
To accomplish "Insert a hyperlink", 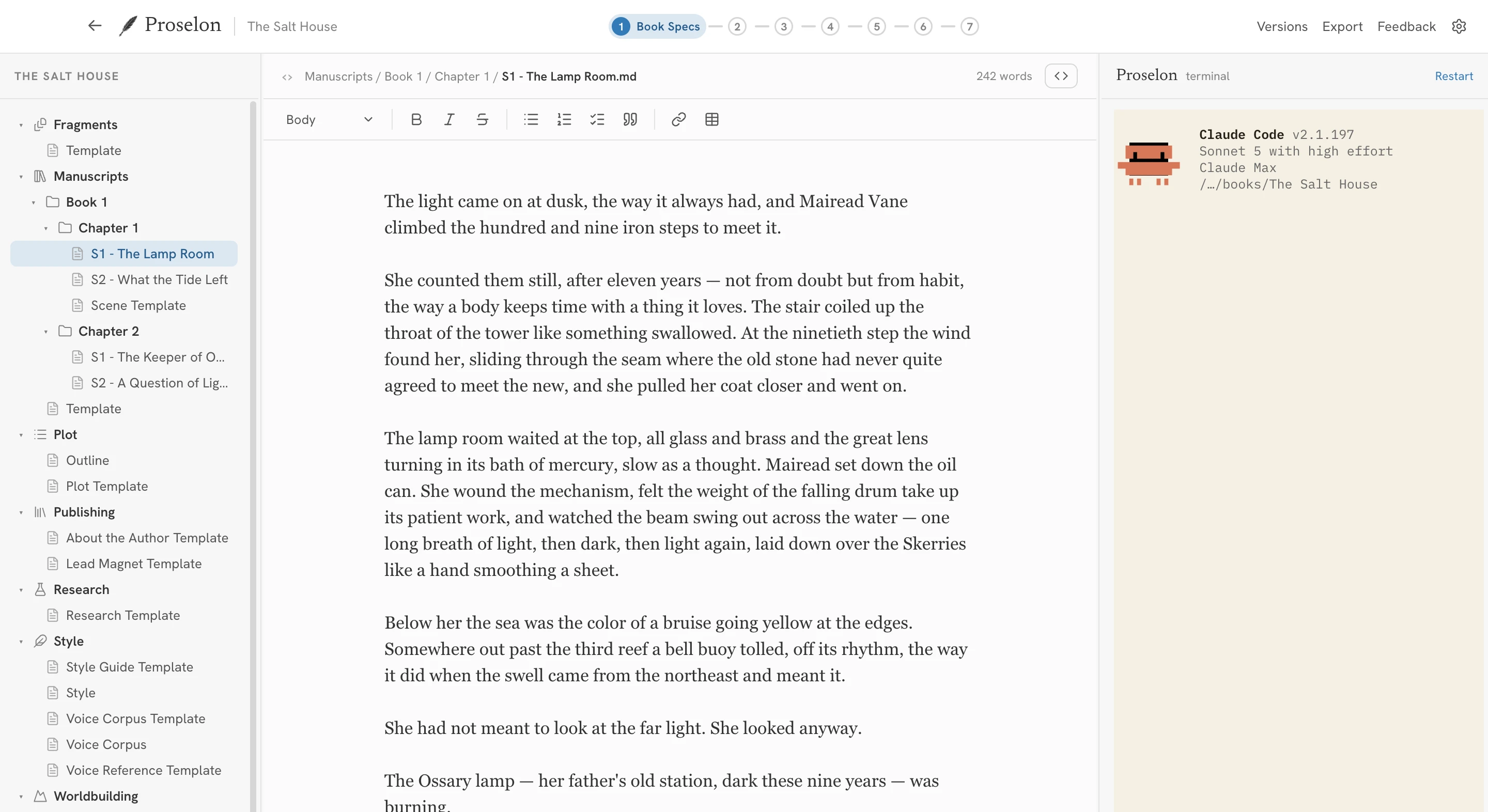I will tap(679, 119).
